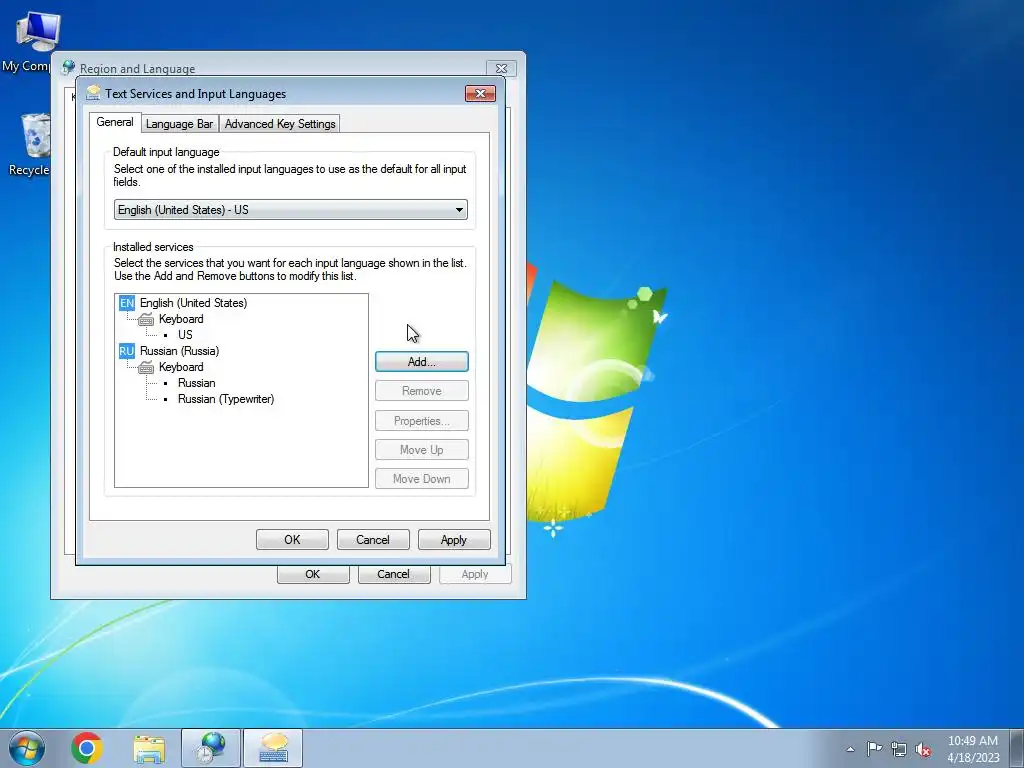
Task: Click the Move Up button
Action: pyautogui.click(x=422, y=450)
